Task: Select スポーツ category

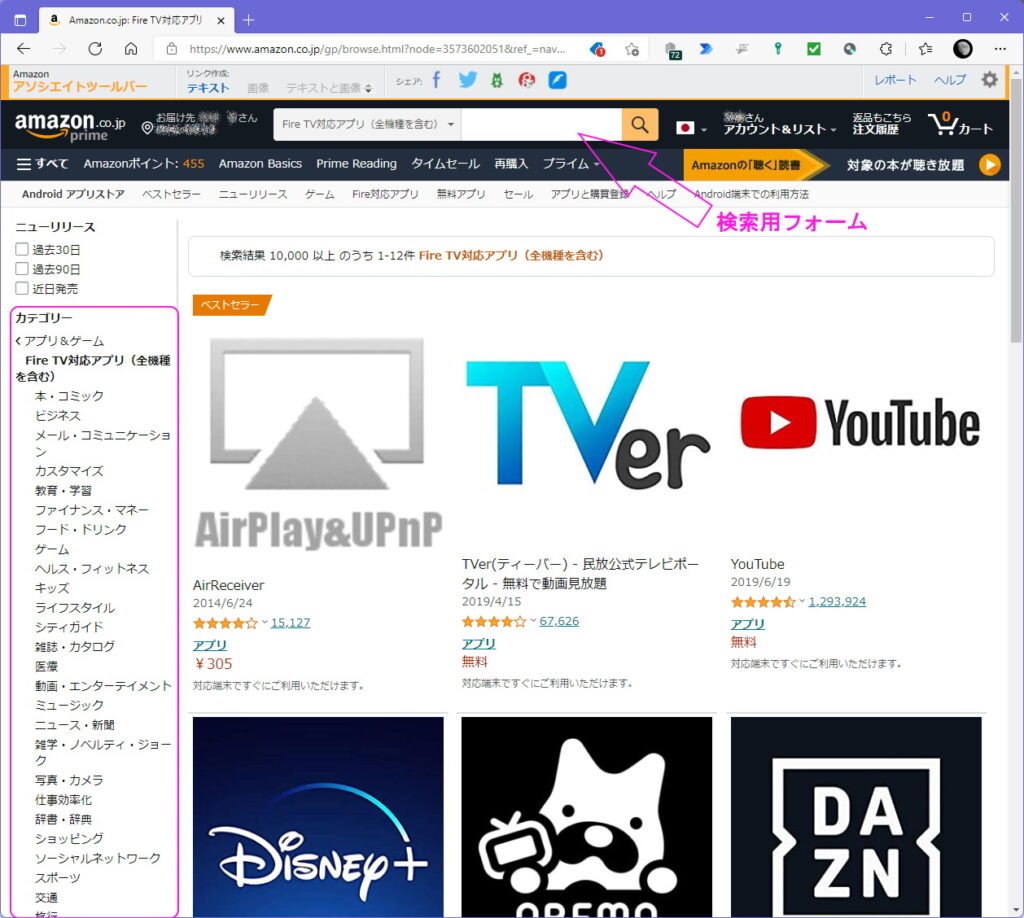Action: pyautogui.click(x=57, y=878)
